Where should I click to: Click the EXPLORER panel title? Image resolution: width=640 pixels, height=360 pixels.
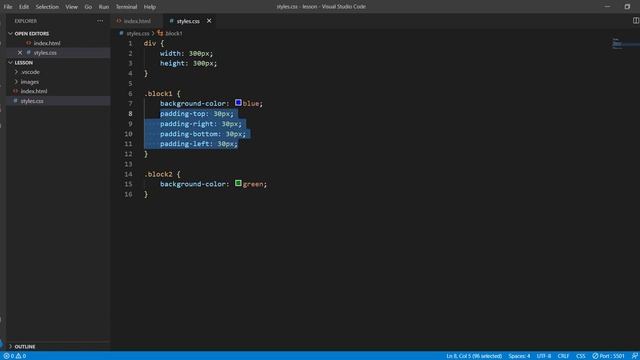point(26,21)
